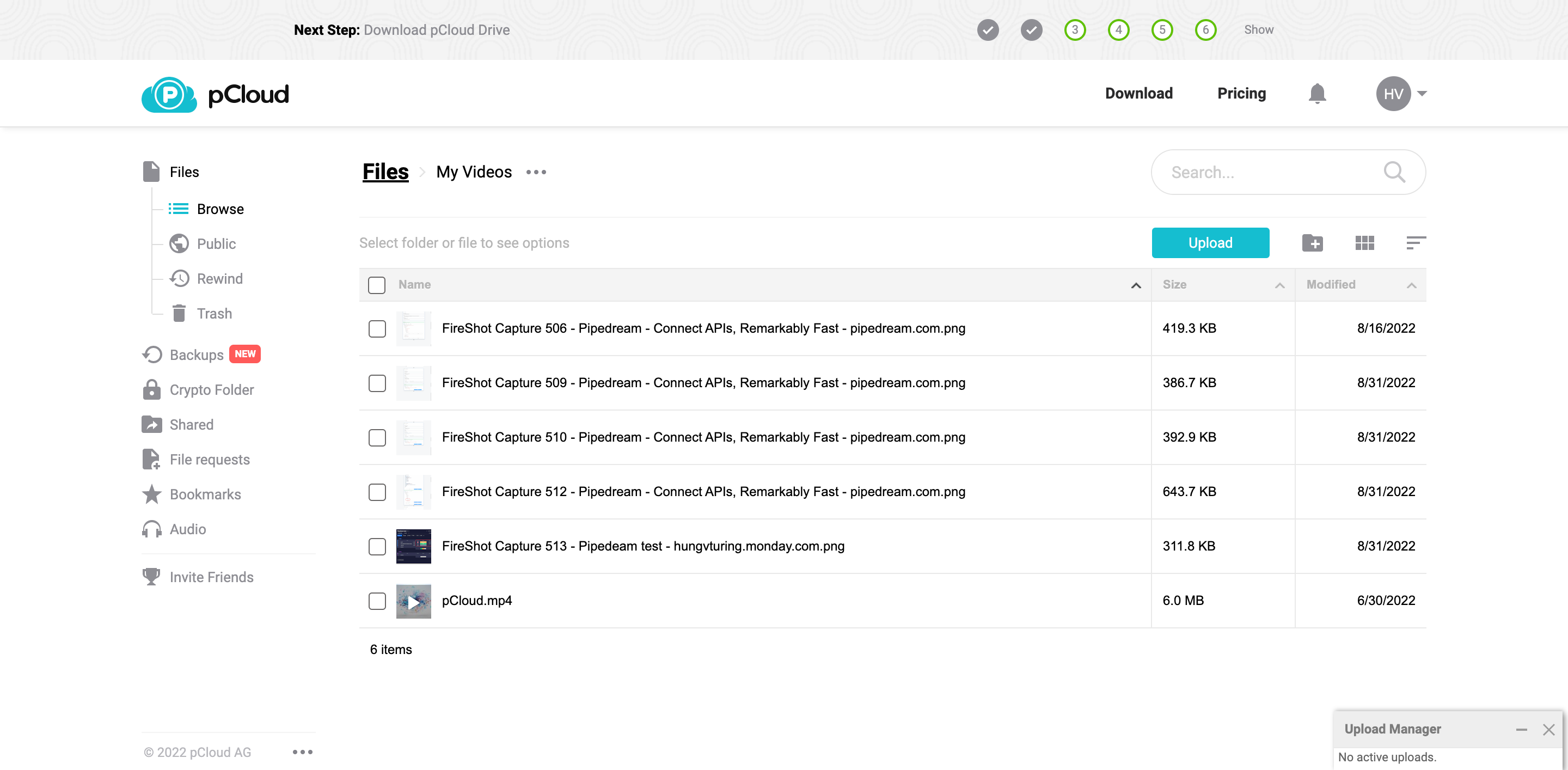Go to the Pricing page
Screen dimensions: 1568x770
point(1241,93)
